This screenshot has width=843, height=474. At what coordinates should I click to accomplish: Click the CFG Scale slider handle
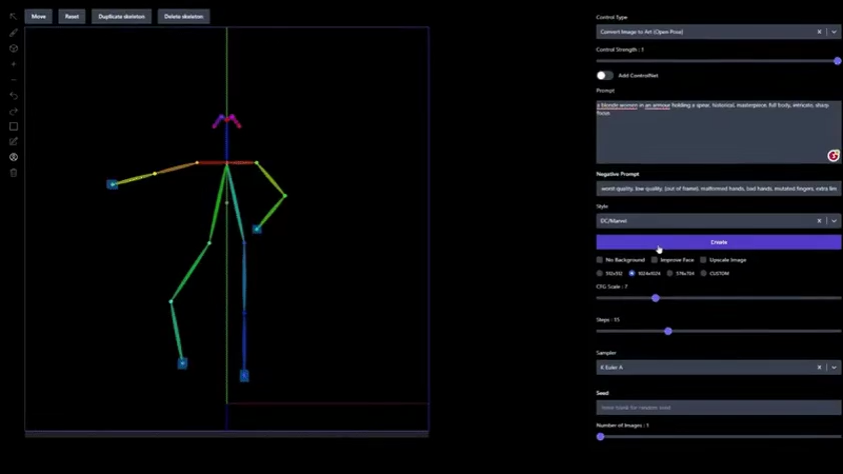click(655, 298)
